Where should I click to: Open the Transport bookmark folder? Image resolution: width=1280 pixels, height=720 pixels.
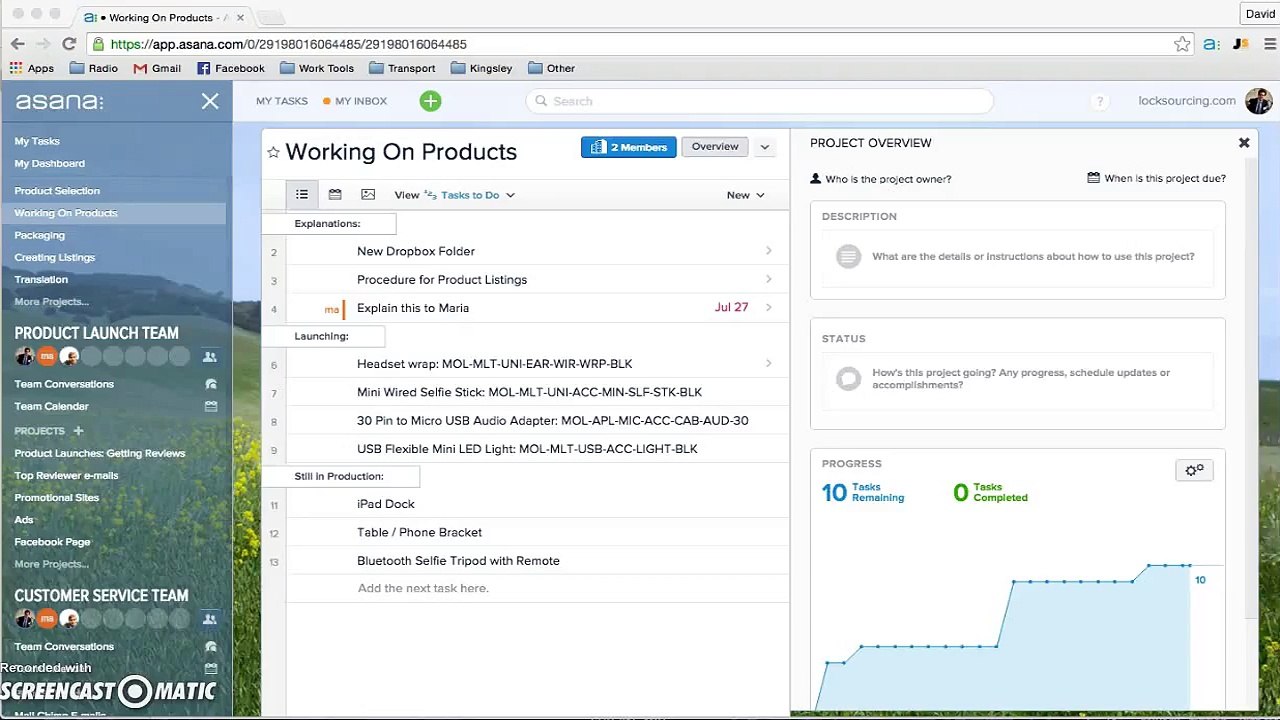pyautogui.click(x=402, y=68)
